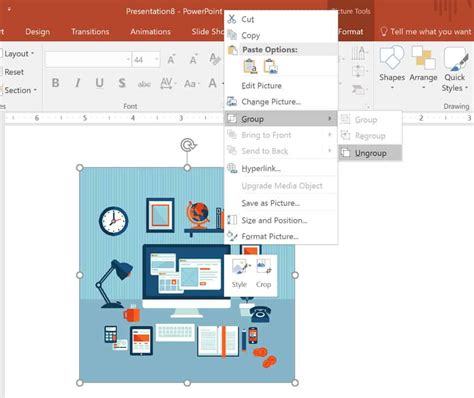Toggle Italic formatting
The width and height of the screenshot is (474, 398).
point(77,83)
